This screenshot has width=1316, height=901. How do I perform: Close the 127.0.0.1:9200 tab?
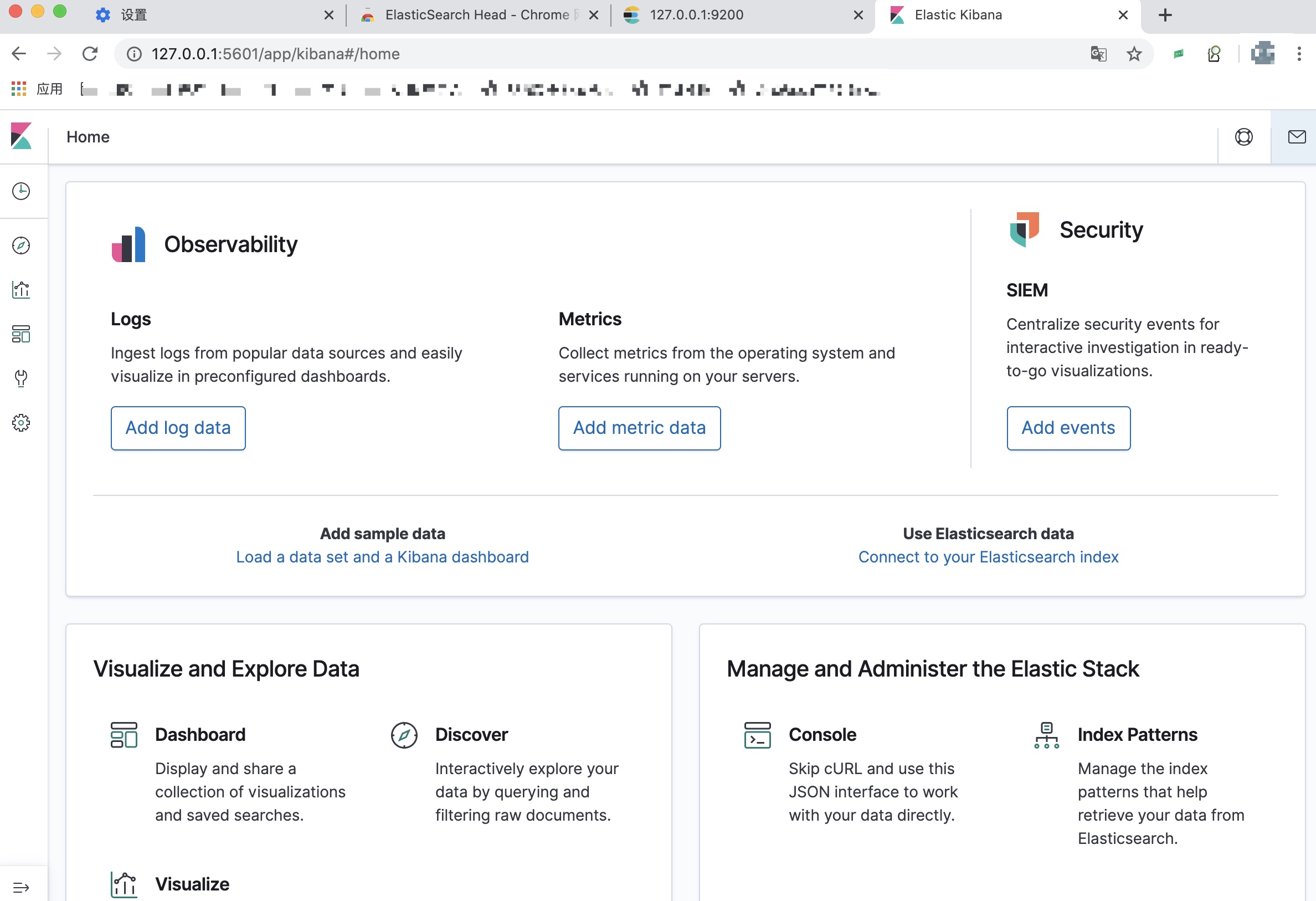point(859,16)
